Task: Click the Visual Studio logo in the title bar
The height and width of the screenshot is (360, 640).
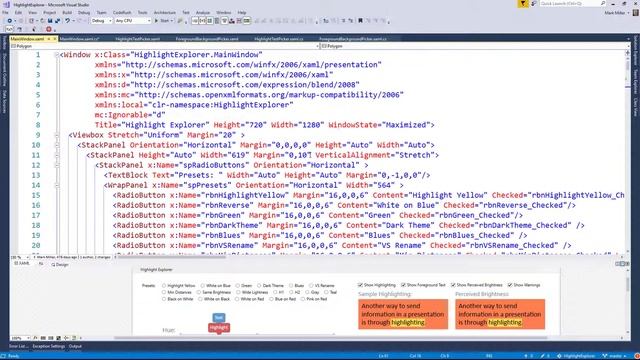Action: click(x=6, y=4)
